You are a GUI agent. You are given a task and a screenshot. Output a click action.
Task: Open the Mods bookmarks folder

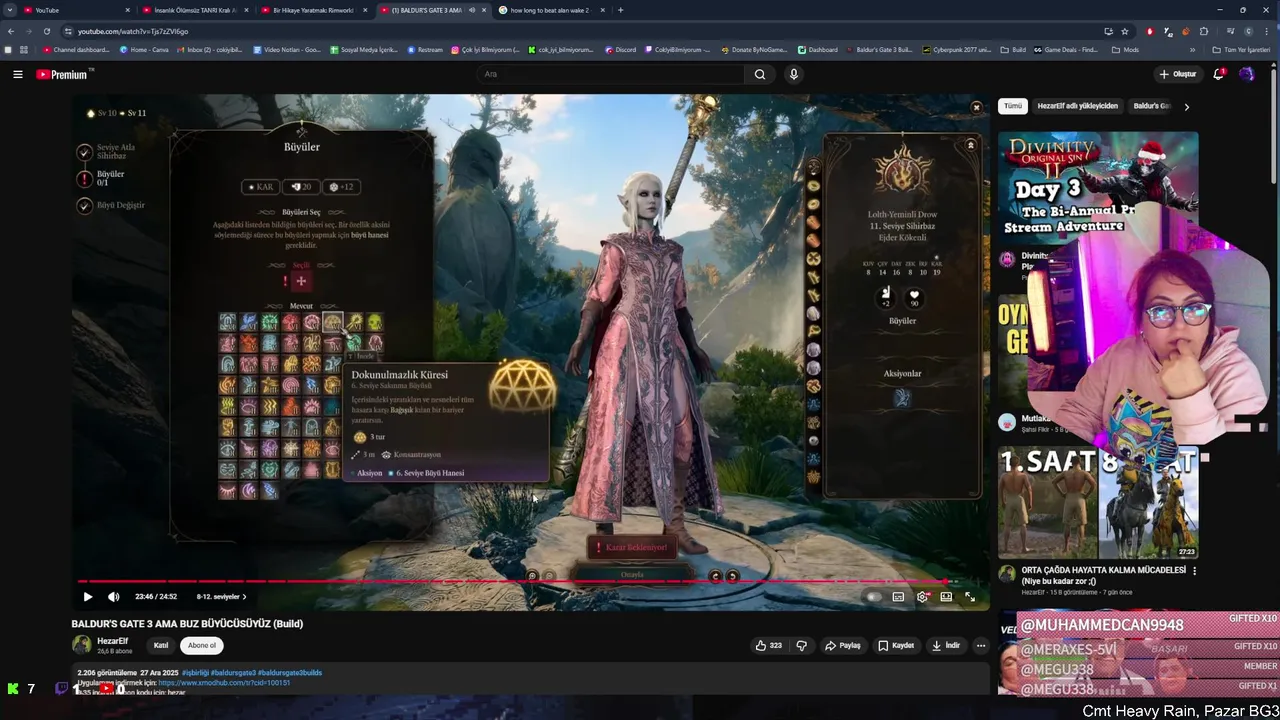(1125, 49)
